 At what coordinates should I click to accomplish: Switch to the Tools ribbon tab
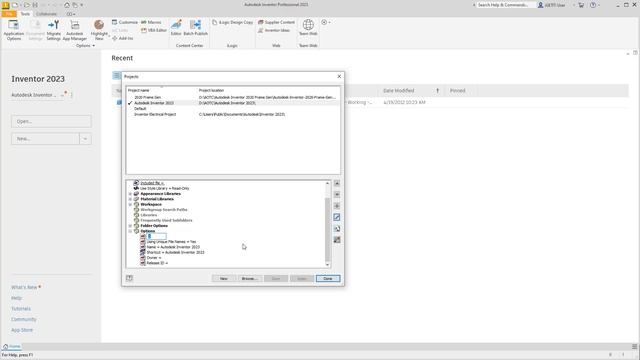pos(25,14)
